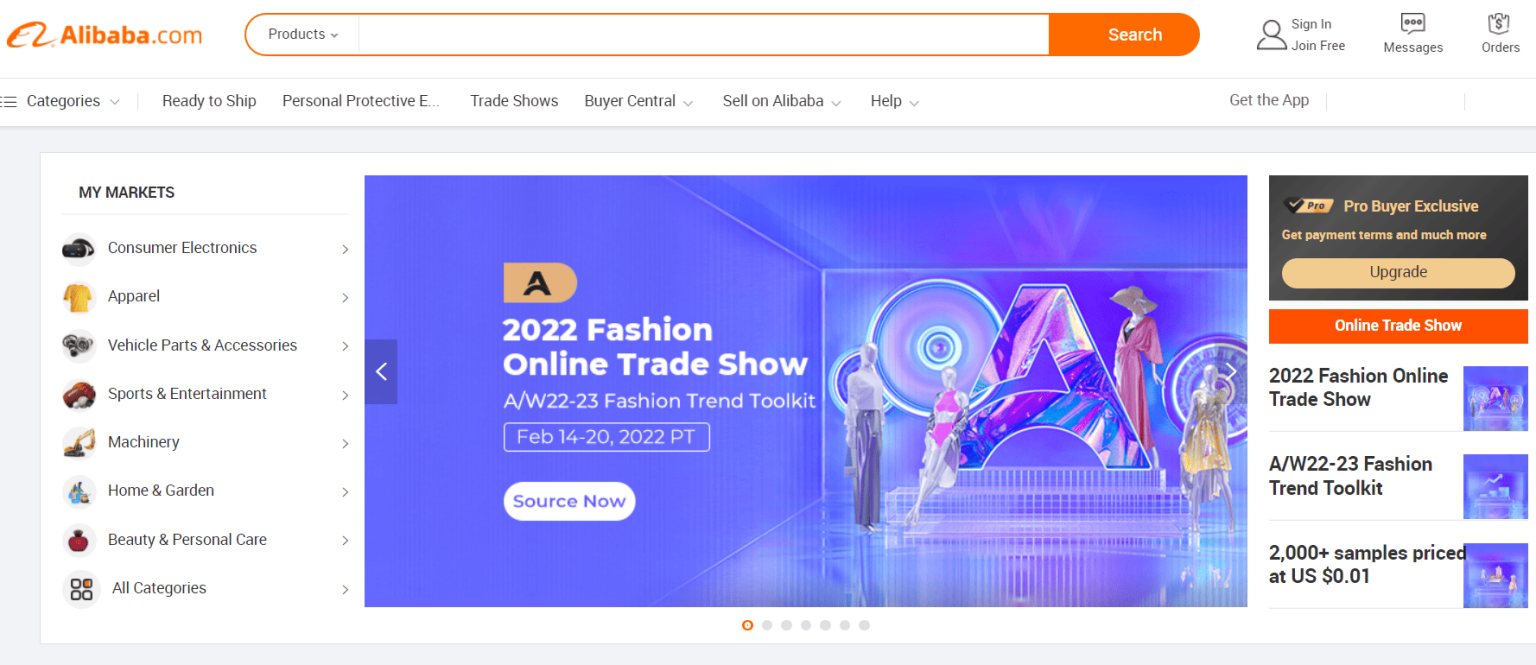
Task: Open the Trade Shows nav item
Action: coord(514,101)
